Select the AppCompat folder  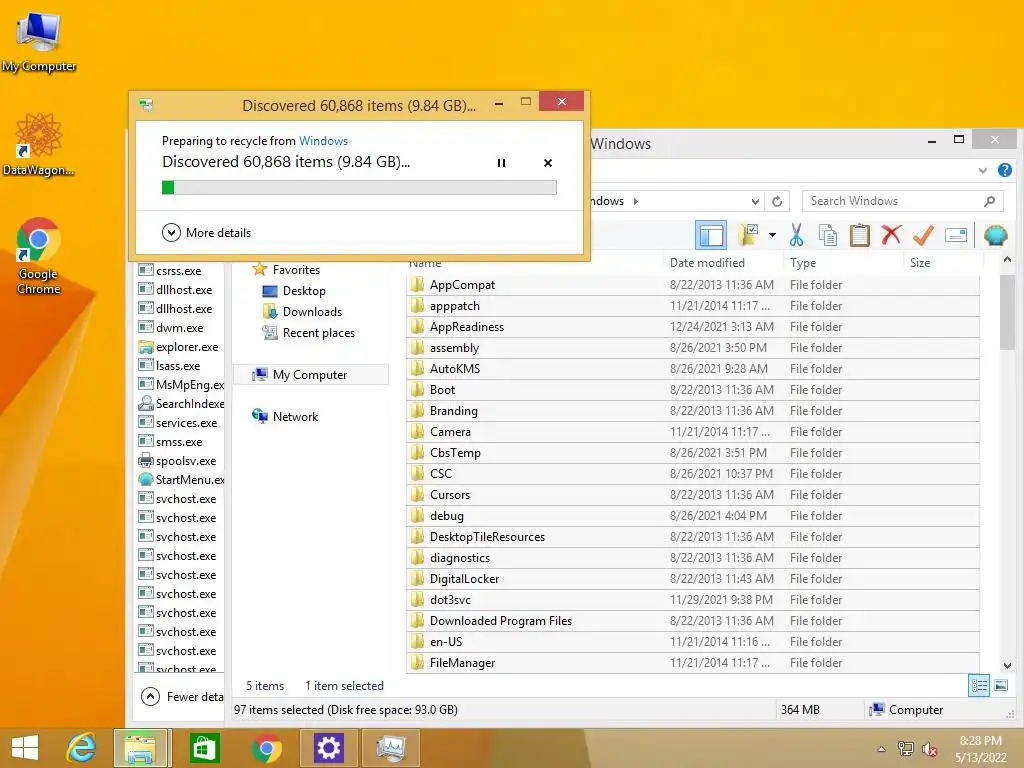click(692, 285)
